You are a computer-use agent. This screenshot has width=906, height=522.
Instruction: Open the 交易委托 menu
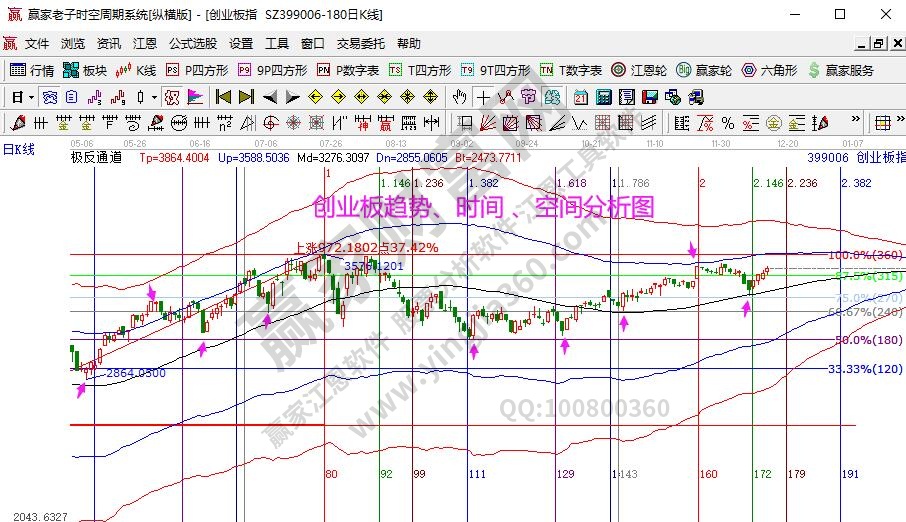[360, 44]
